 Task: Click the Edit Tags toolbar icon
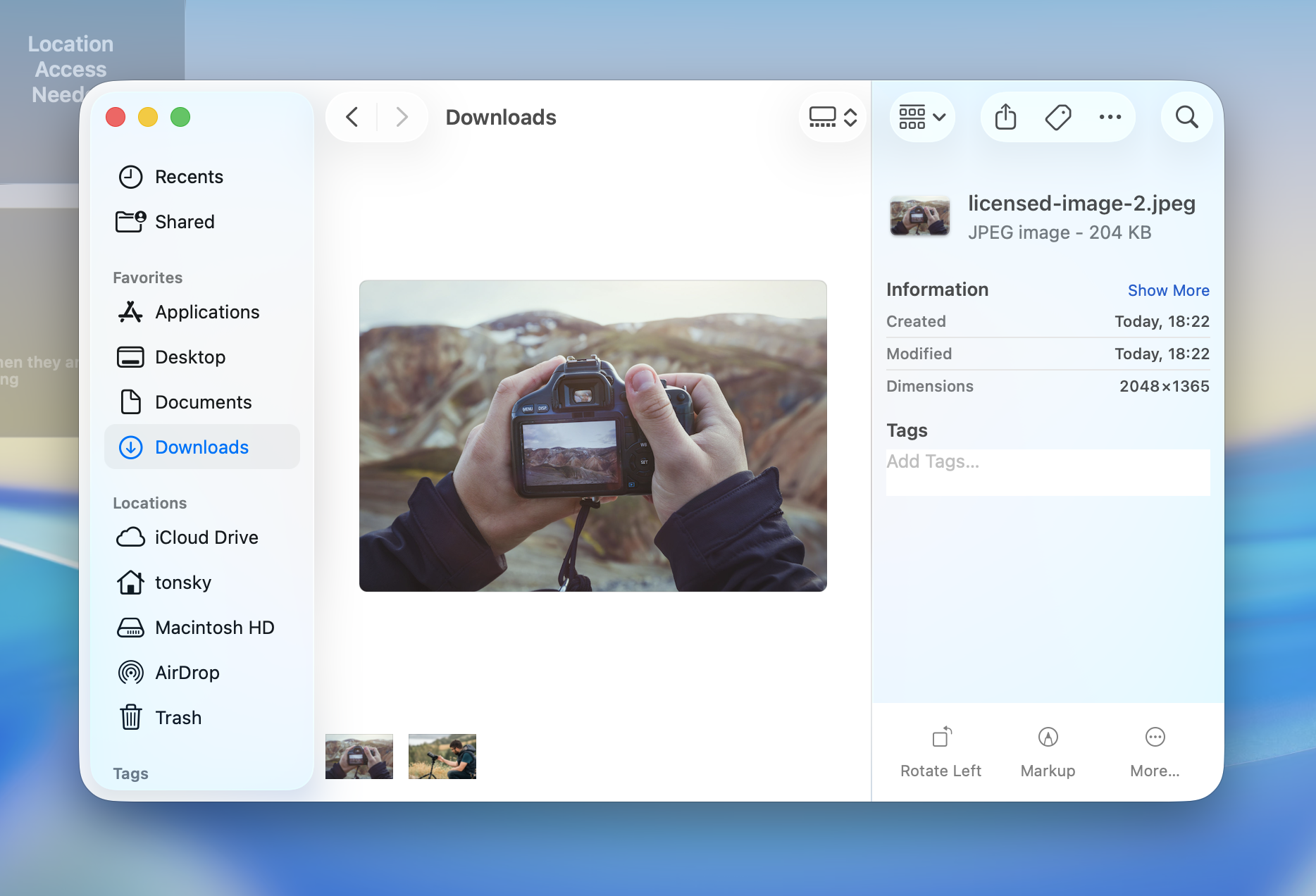tap(1058, 117)
